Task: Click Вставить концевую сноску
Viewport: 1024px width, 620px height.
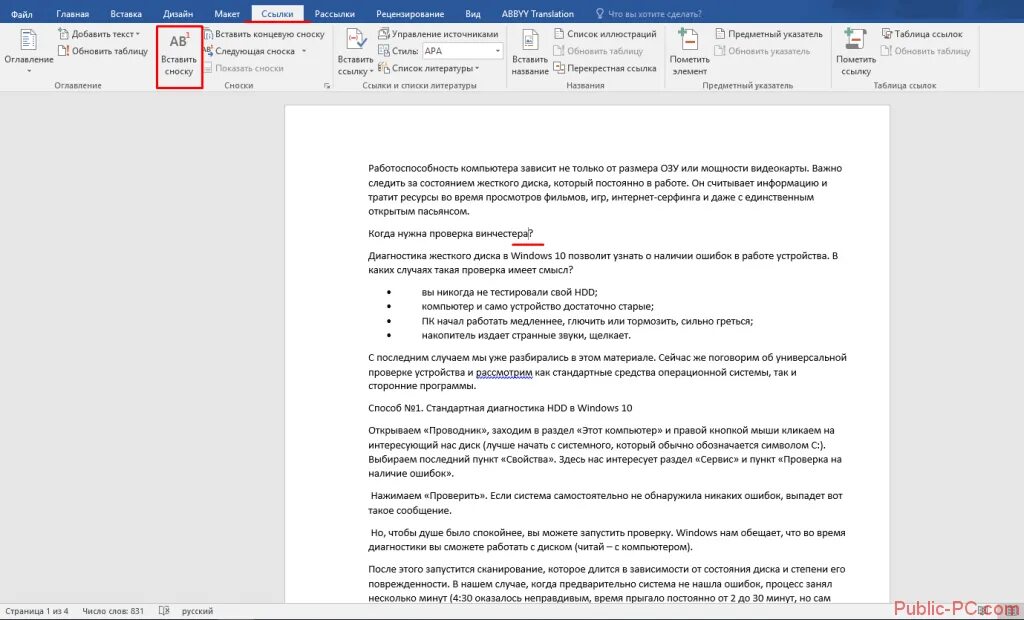Action: [264, 34]
